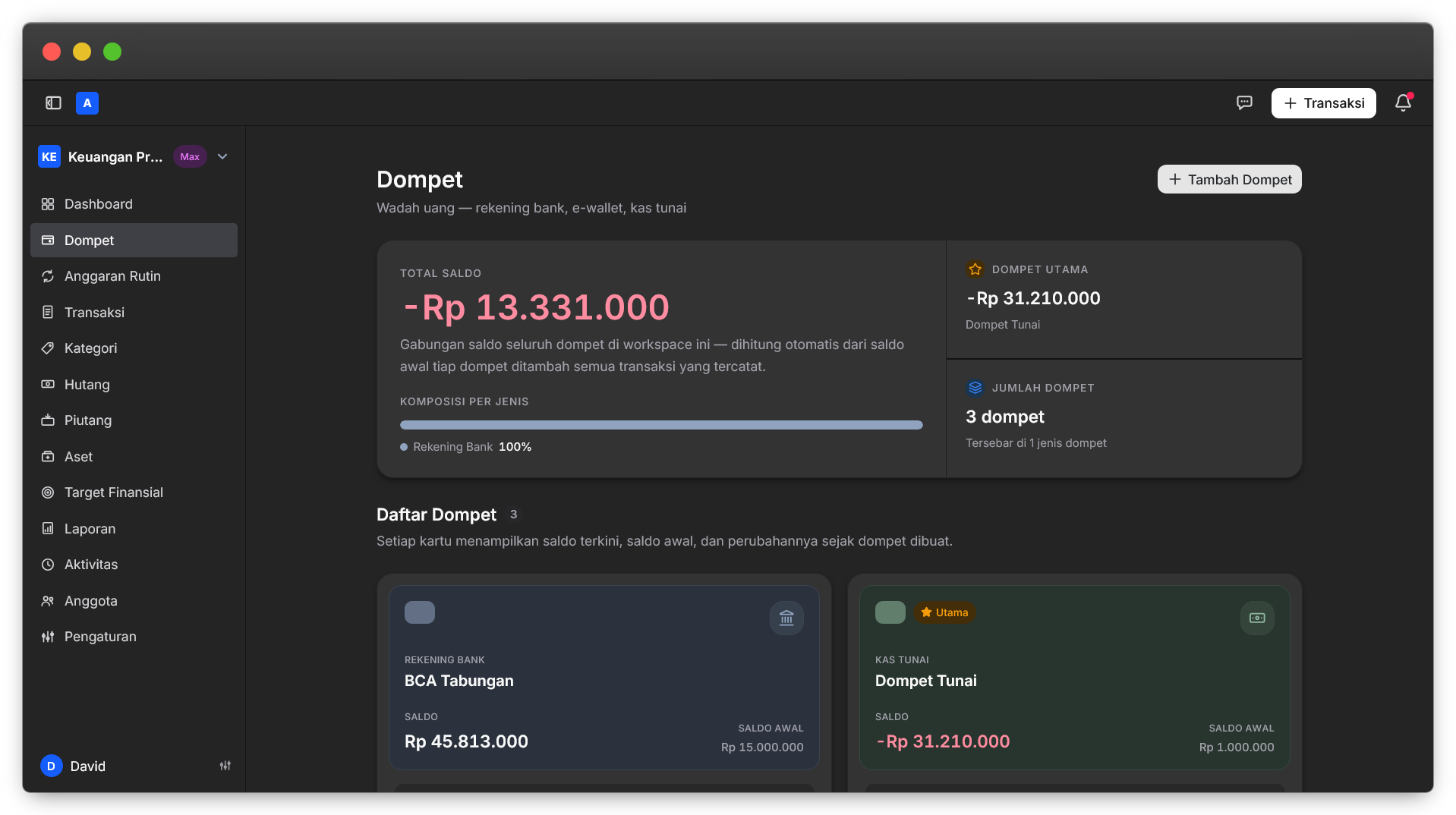Click the Jumlah Dompet layers icon
Screen dimensions: 1456x815
pos(975,388)
